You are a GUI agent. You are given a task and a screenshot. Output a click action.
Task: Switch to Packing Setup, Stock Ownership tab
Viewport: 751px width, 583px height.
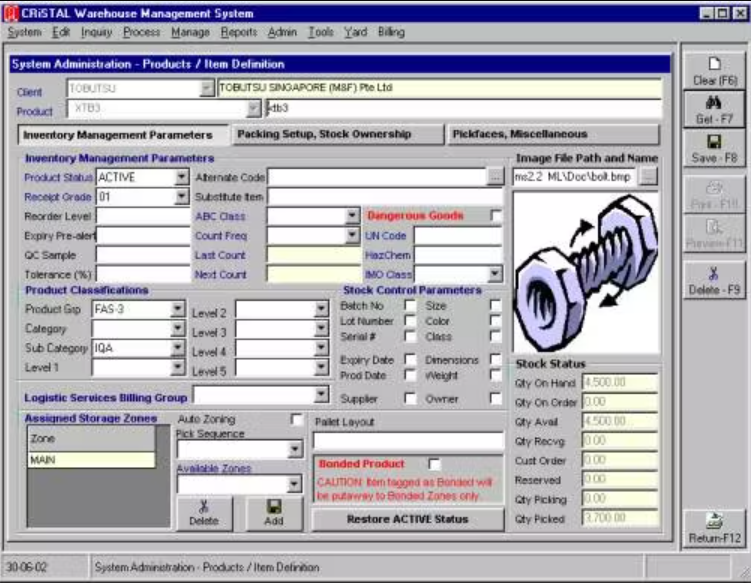(x=337, y=134)
